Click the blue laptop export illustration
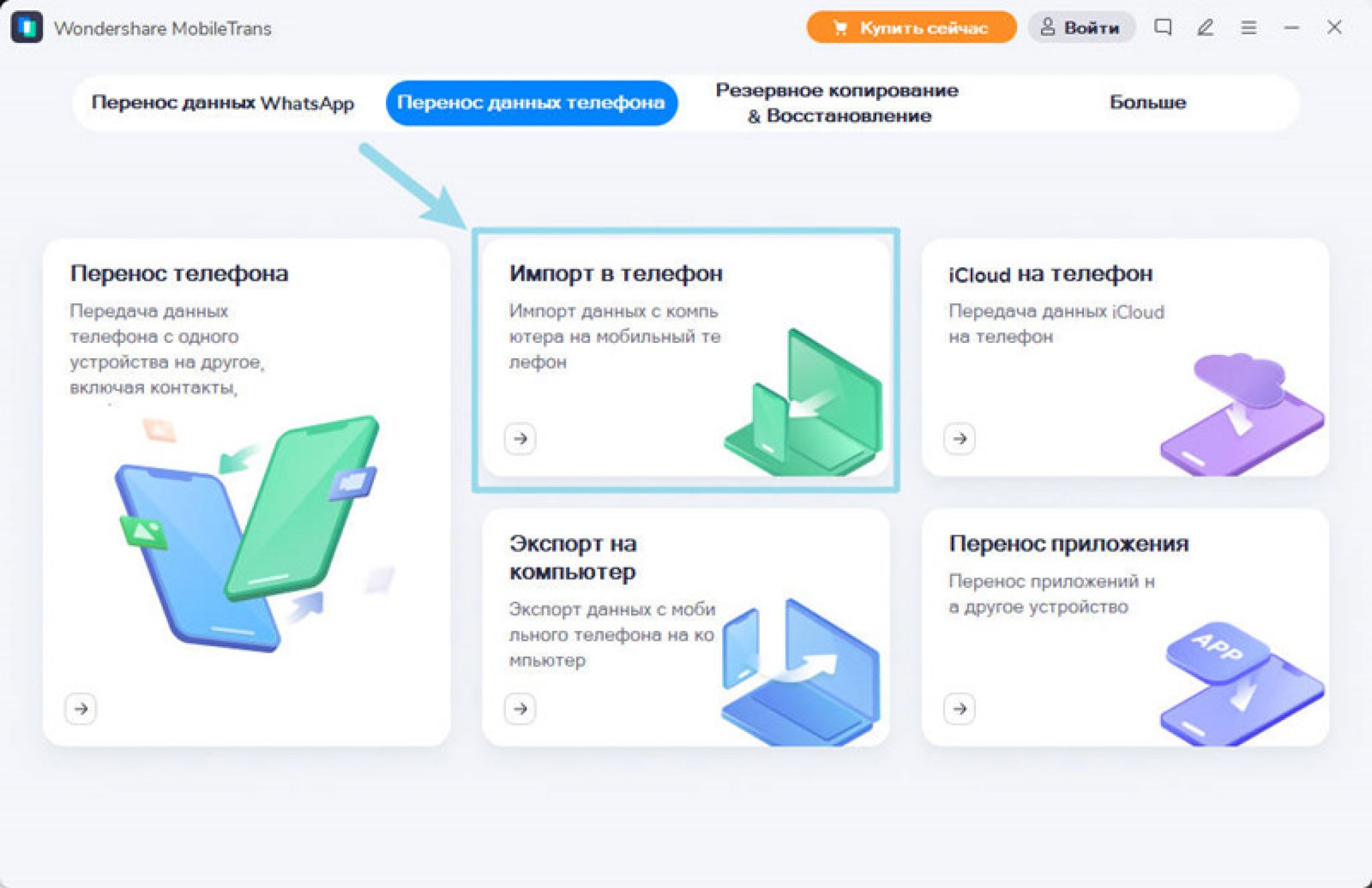This screenshot has height=888, width=1372. click(802, 672)
